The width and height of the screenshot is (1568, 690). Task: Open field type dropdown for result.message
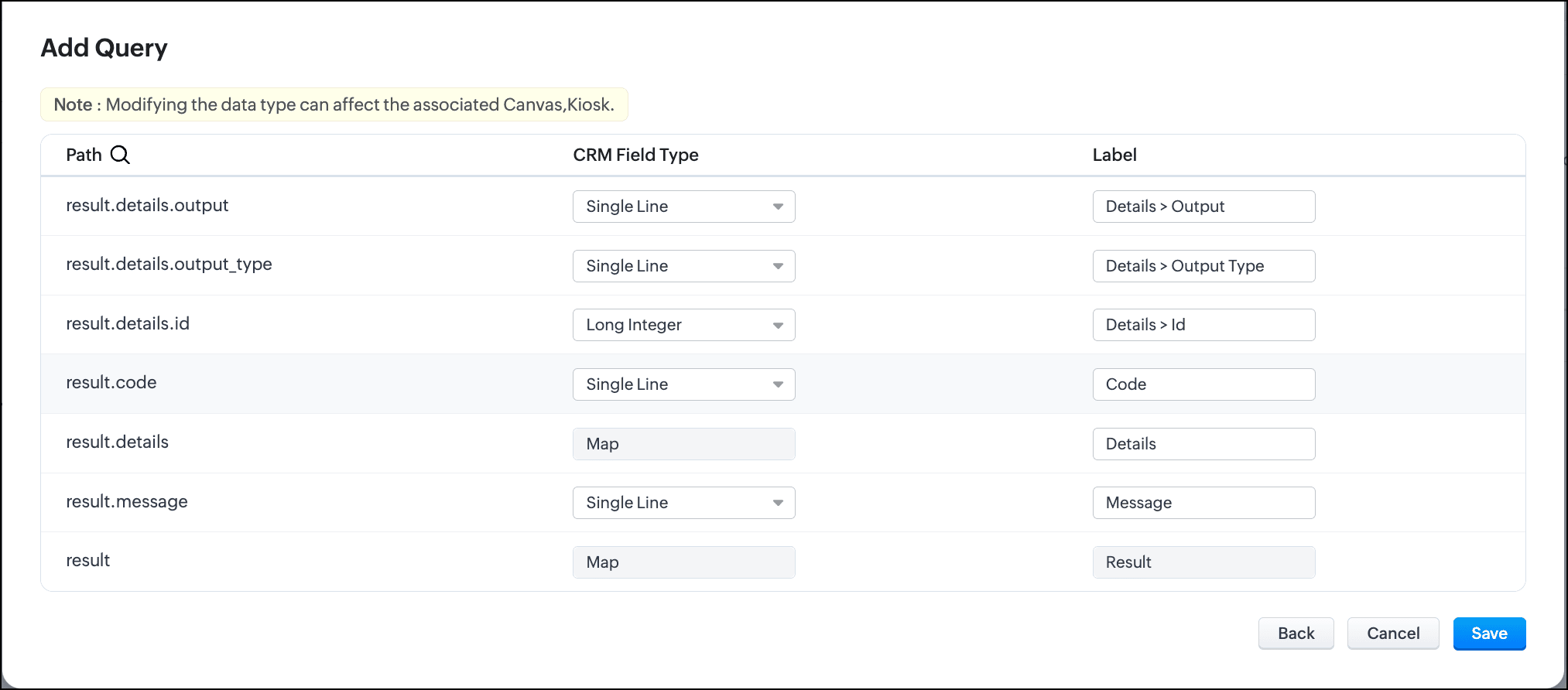683,503
